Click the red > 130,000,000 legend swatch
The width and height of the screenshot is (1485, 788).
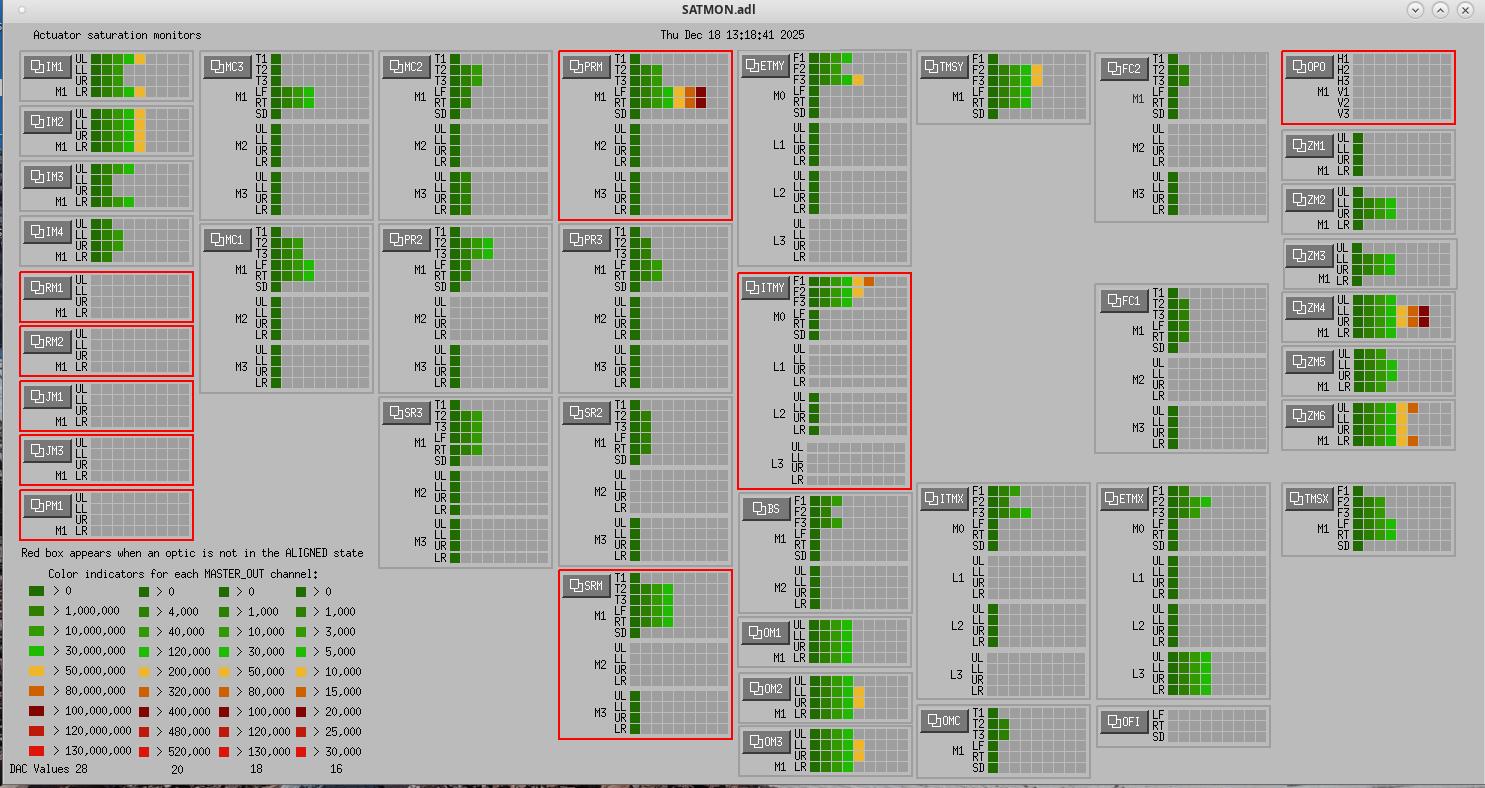point(37,750)
